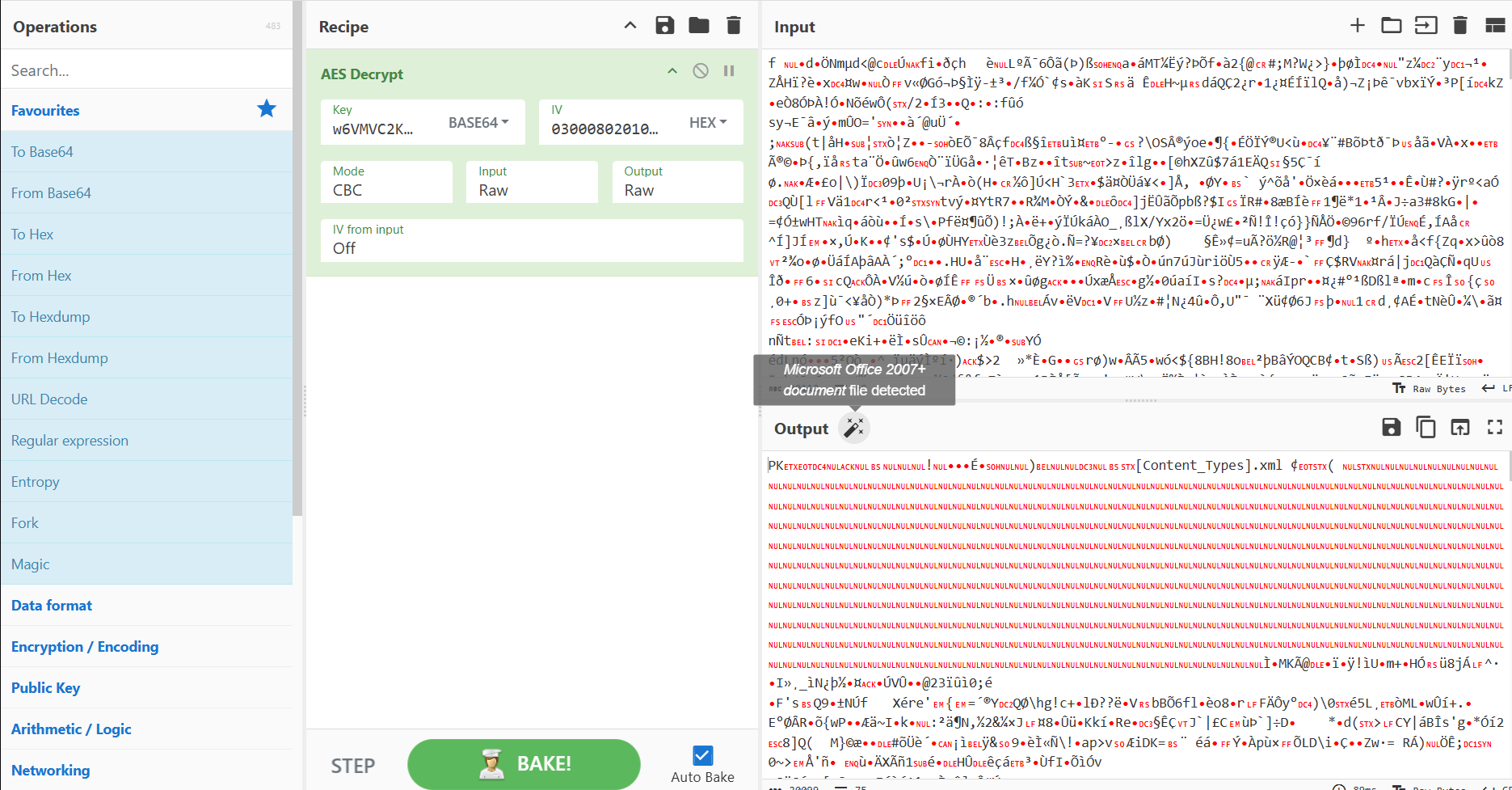Select the From Base64 operation
The image size is (1512, 790).
click(x=146, y=192)
